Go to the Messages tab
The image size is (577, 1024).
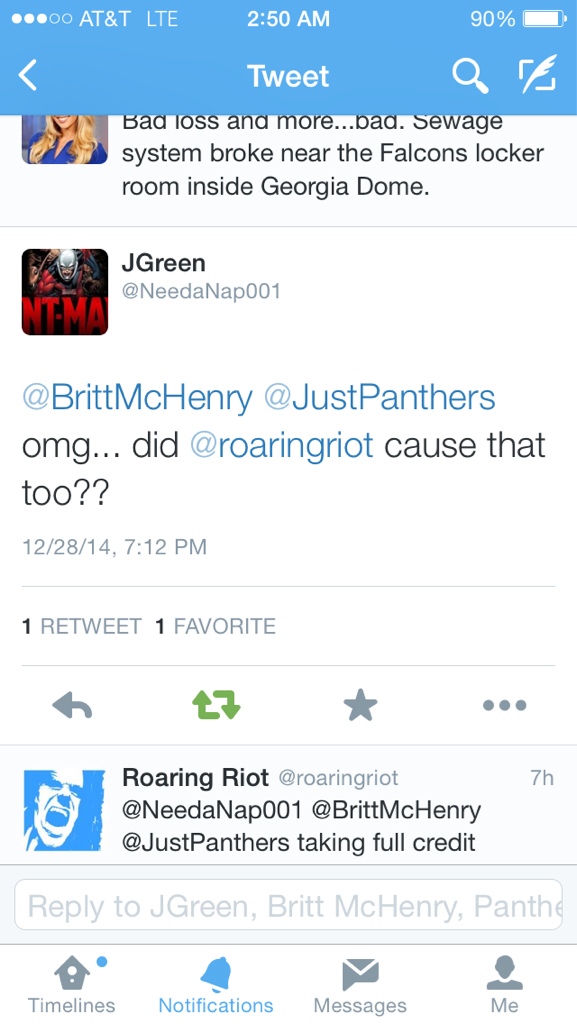[360, 985]
